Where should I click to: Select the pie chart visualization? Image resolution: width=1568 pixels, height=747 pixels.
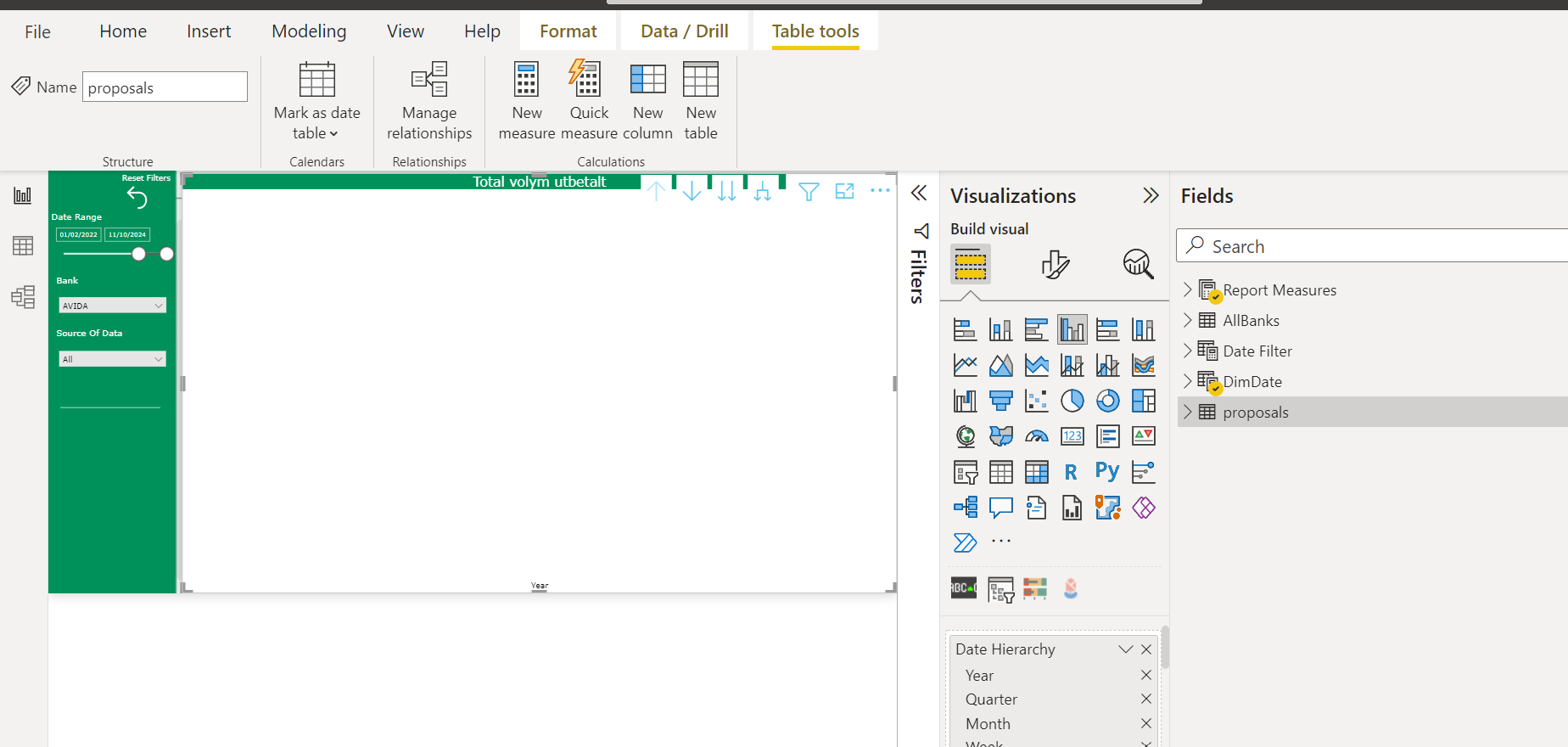1072,401
